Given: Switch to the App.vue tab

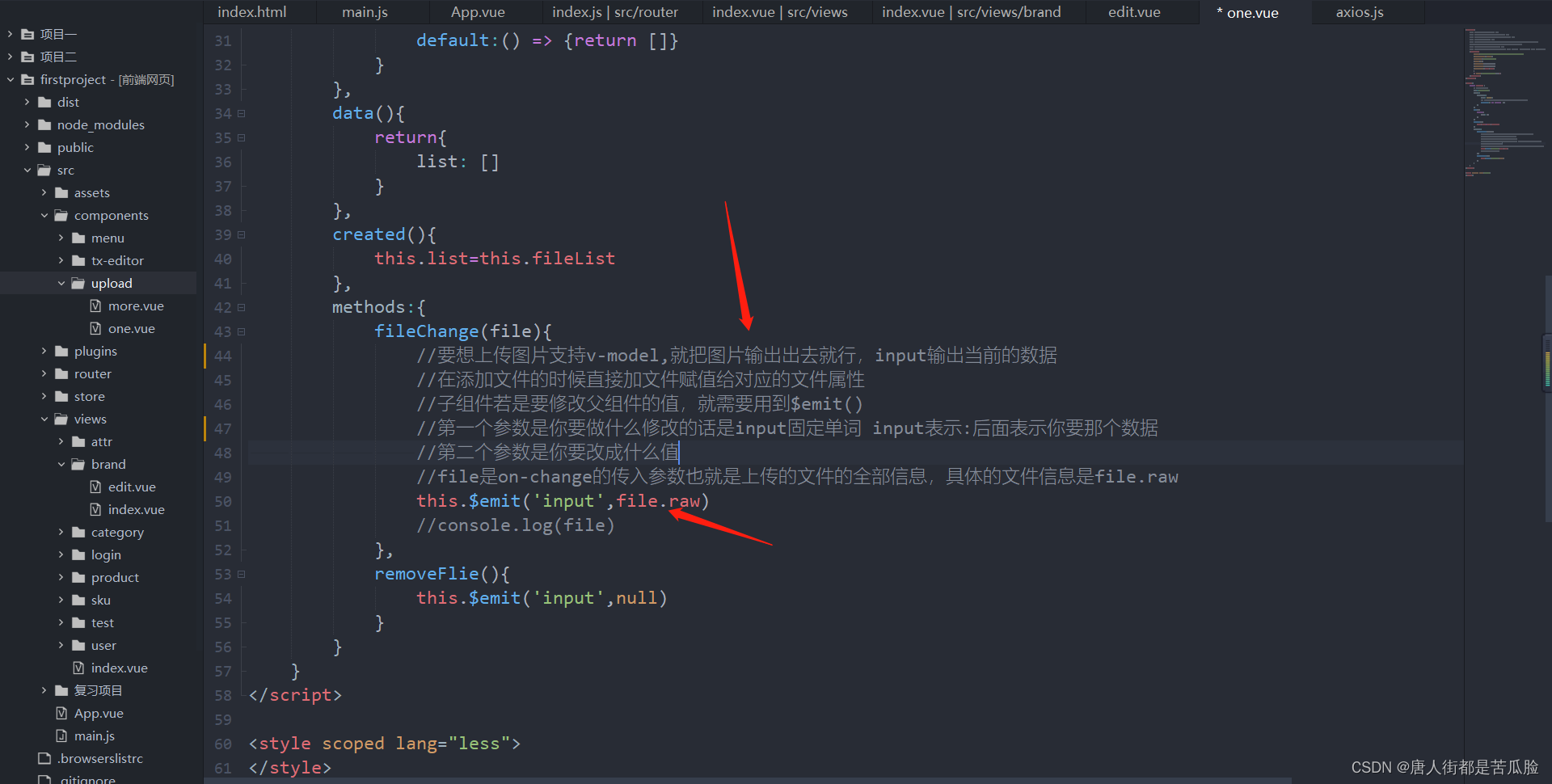Looking at the screenshot, I should tap(478, 12).
